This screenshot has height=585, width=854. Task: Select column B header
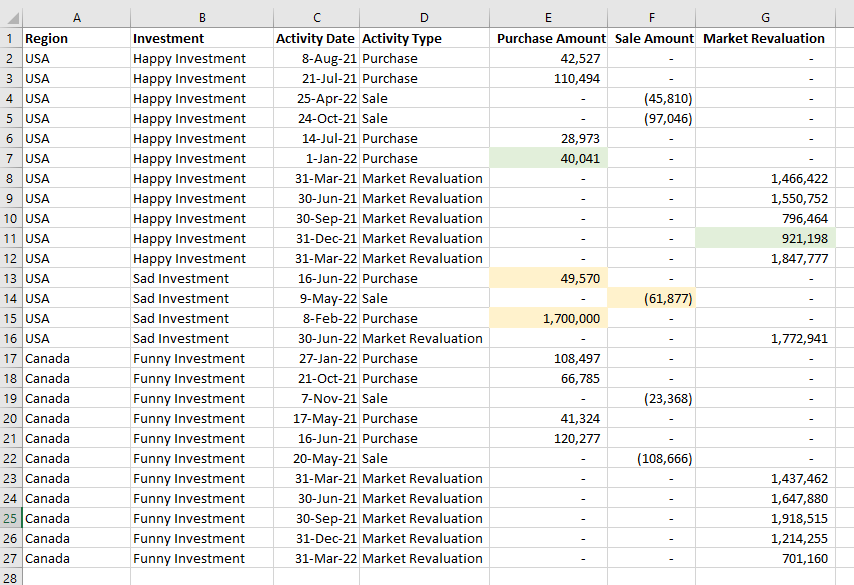pyautogui.click(x=202, y=18)
